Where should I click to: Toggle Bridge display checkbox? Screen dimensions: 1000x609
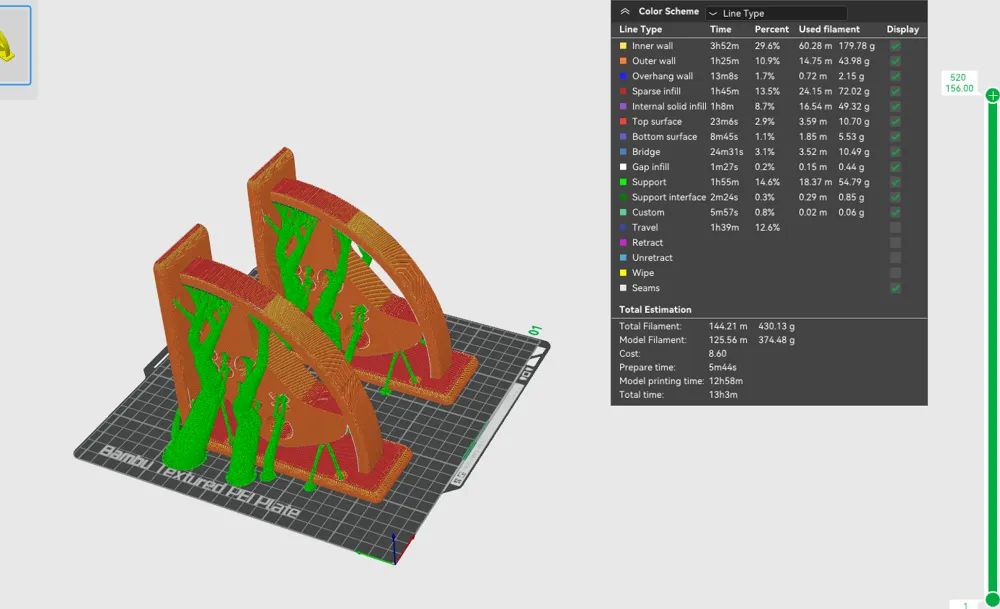[x=895, y=152]
